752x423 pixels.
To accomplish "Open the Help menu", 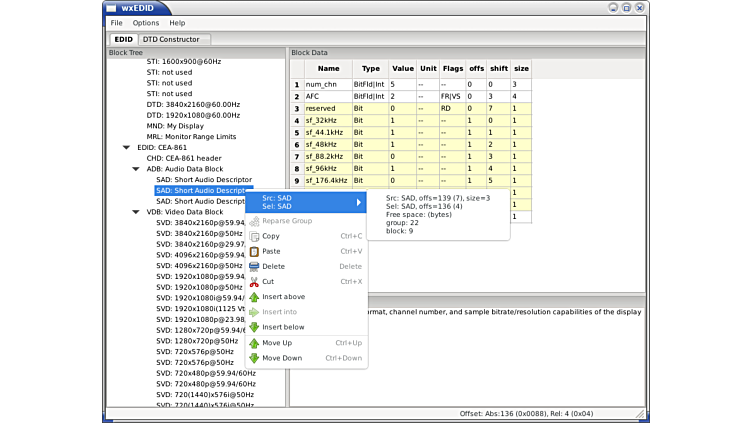I will pos(177,22).
